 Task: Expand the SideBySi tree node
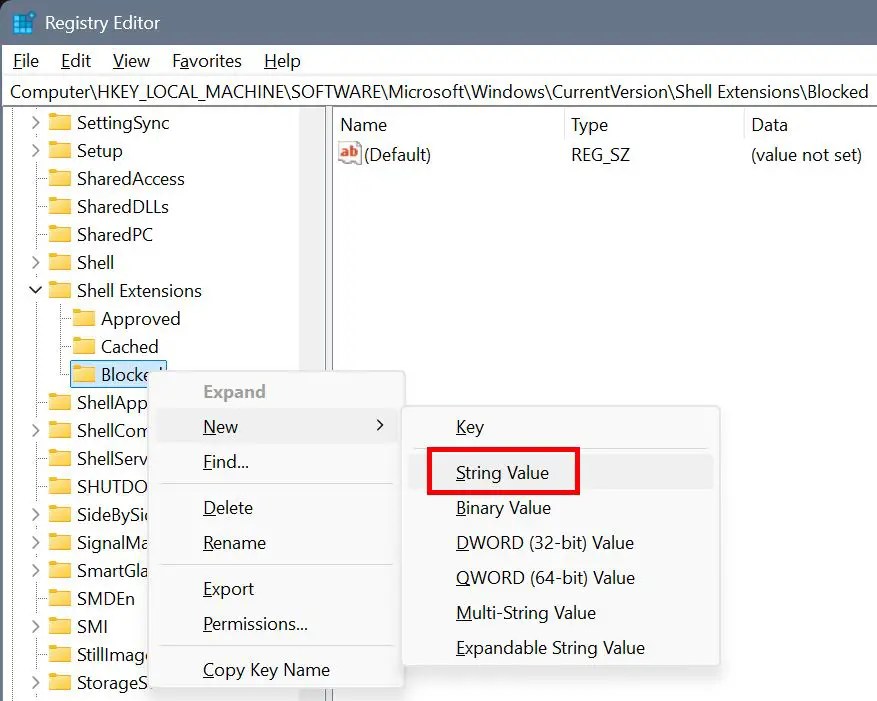(x=35, y=514)
